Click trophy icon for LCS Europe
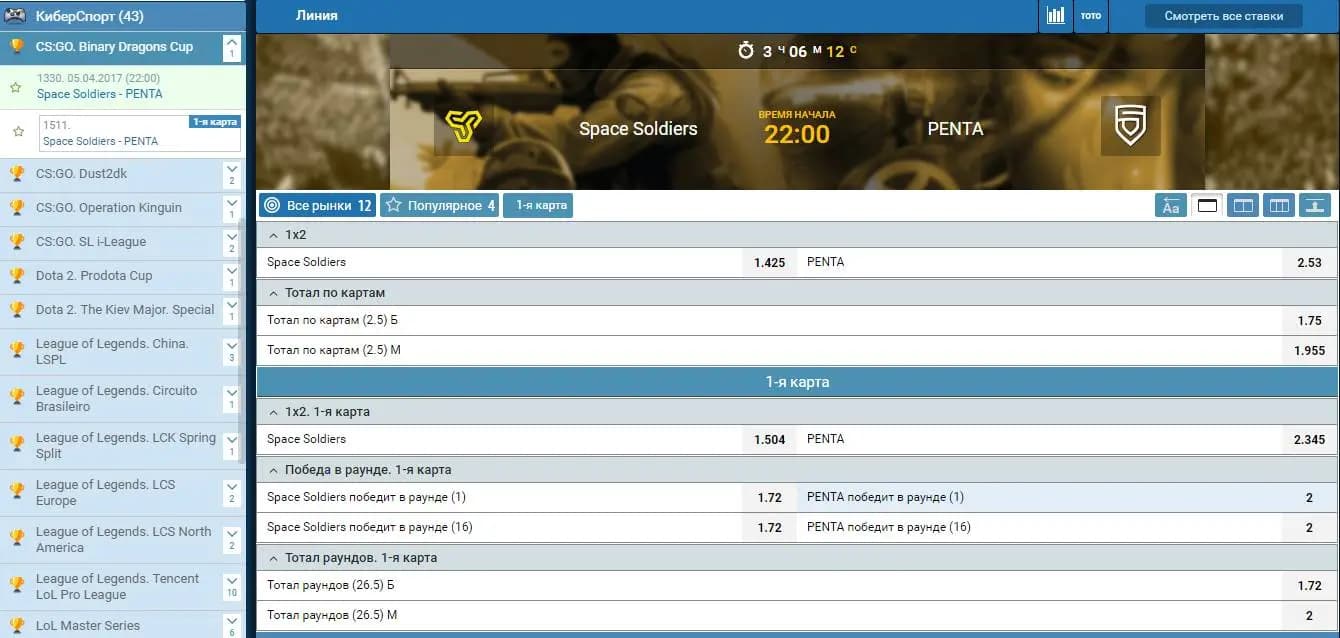The height and width of the screenshot is (638, 1340). (x=17, y=491)
